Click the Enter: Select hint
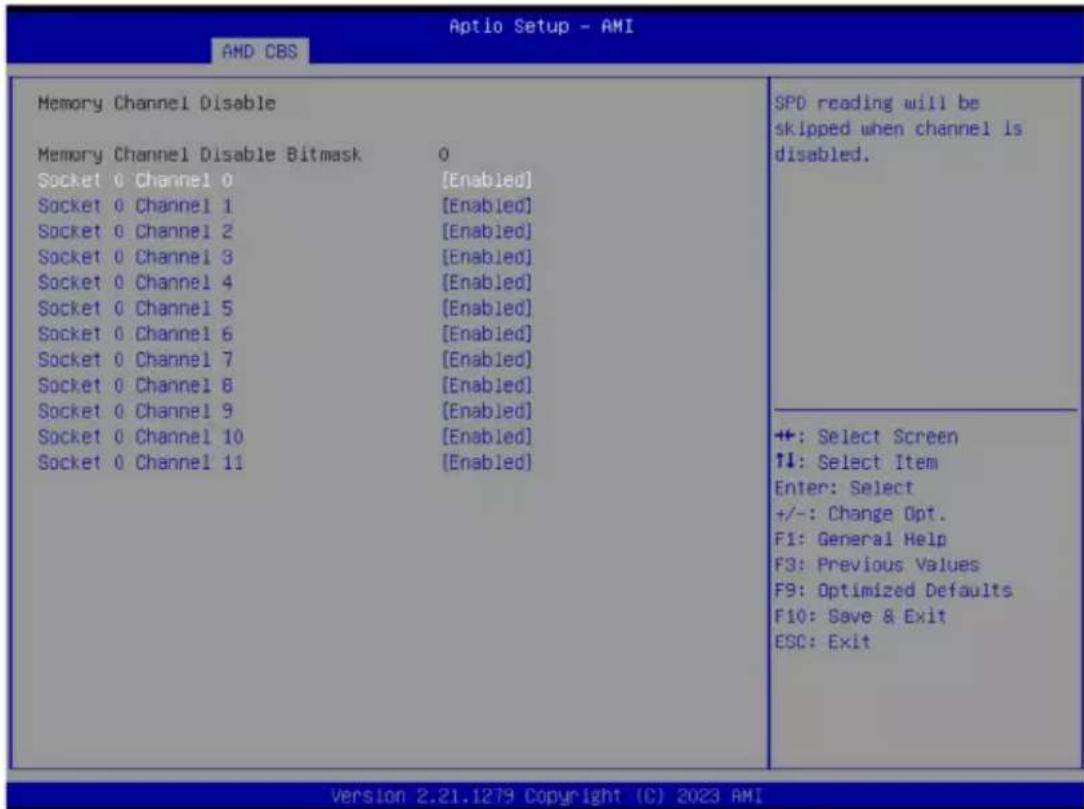Image resolution: width=1084 pixels, height=809 pixels. (x=844, y=488)
